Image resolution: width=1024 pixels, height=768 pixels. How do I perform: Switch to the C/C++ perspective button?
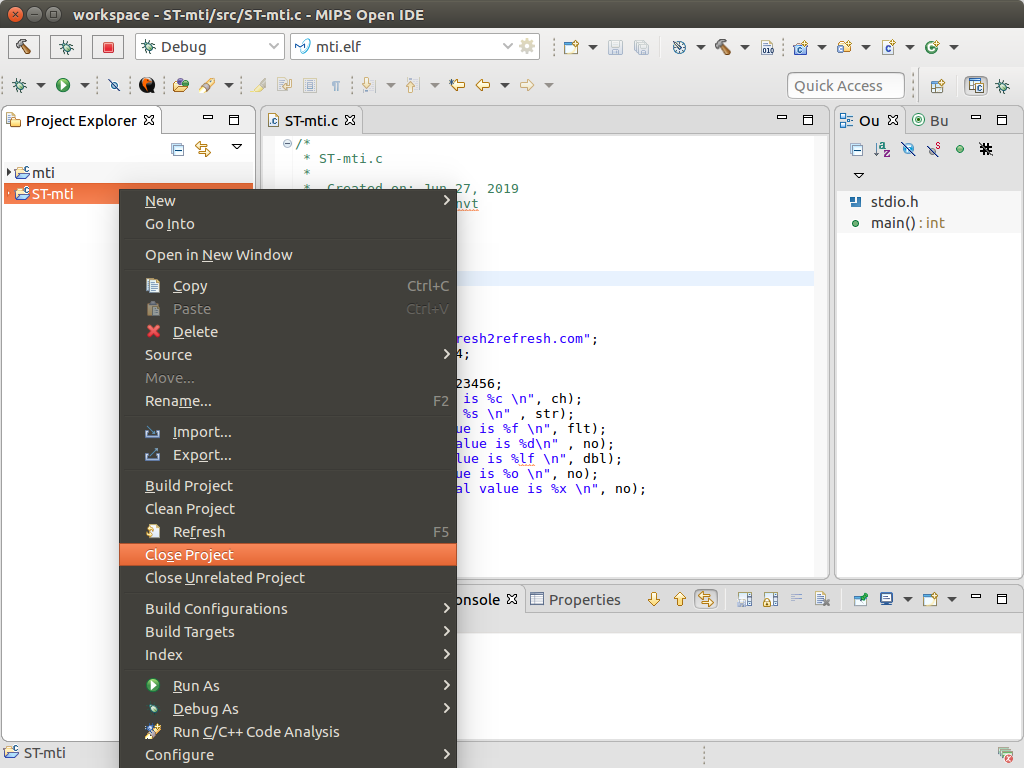[x=976, y=86]
